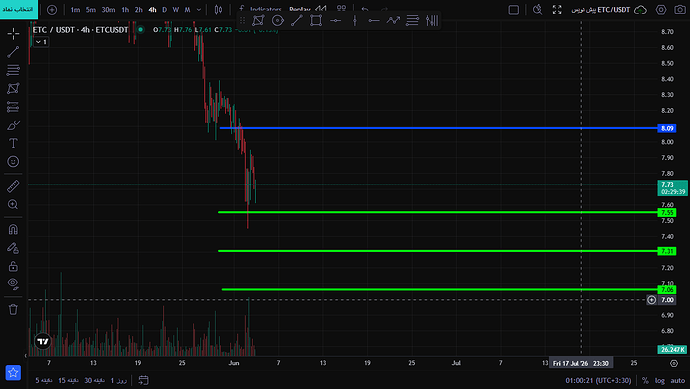Viewport: 690px width, 389px height.
Task: Open timezone menu showing UTC+3:30
Action: point(598,380)
